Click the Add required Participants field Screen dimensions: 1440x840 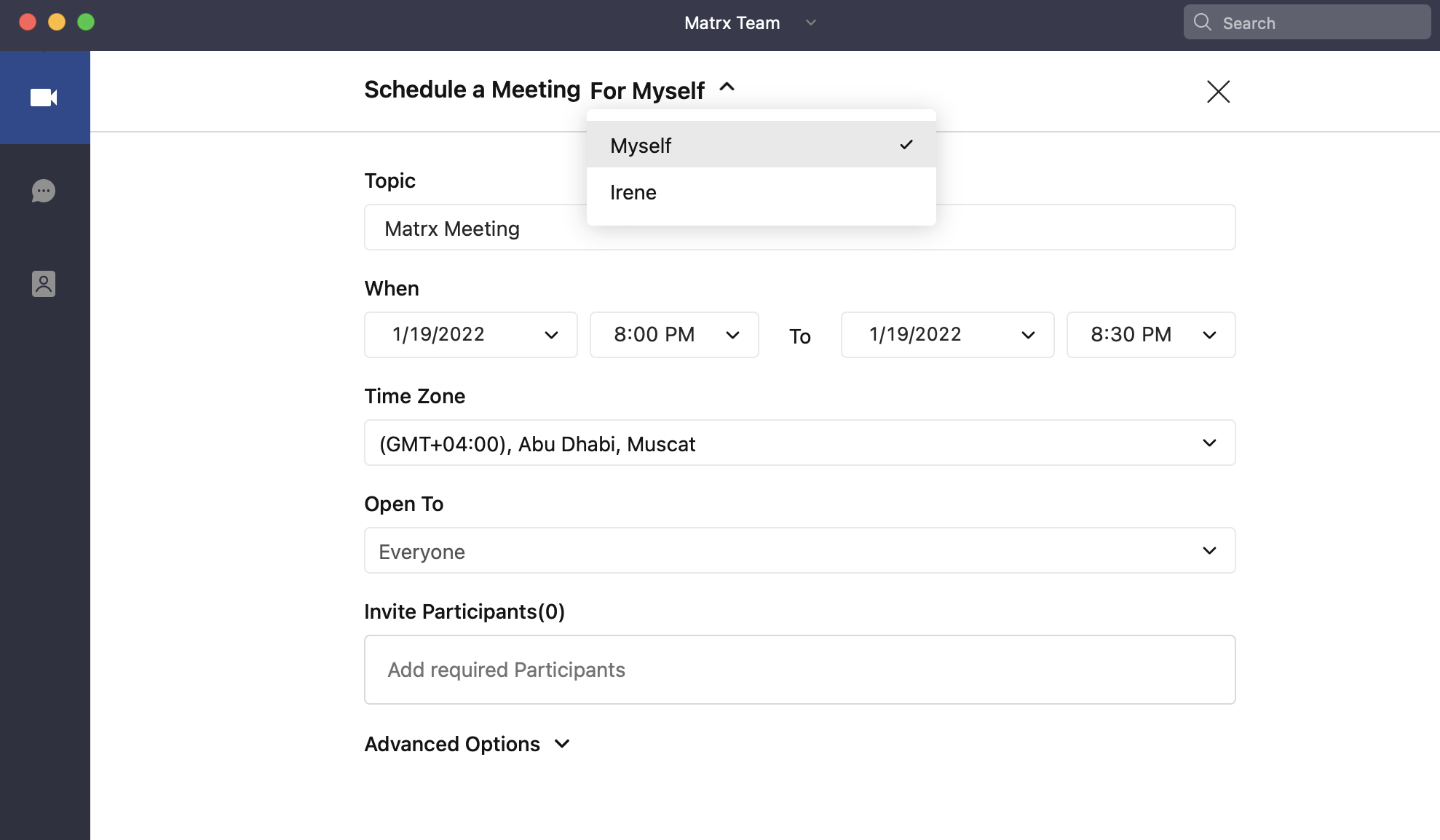point(799,670)
